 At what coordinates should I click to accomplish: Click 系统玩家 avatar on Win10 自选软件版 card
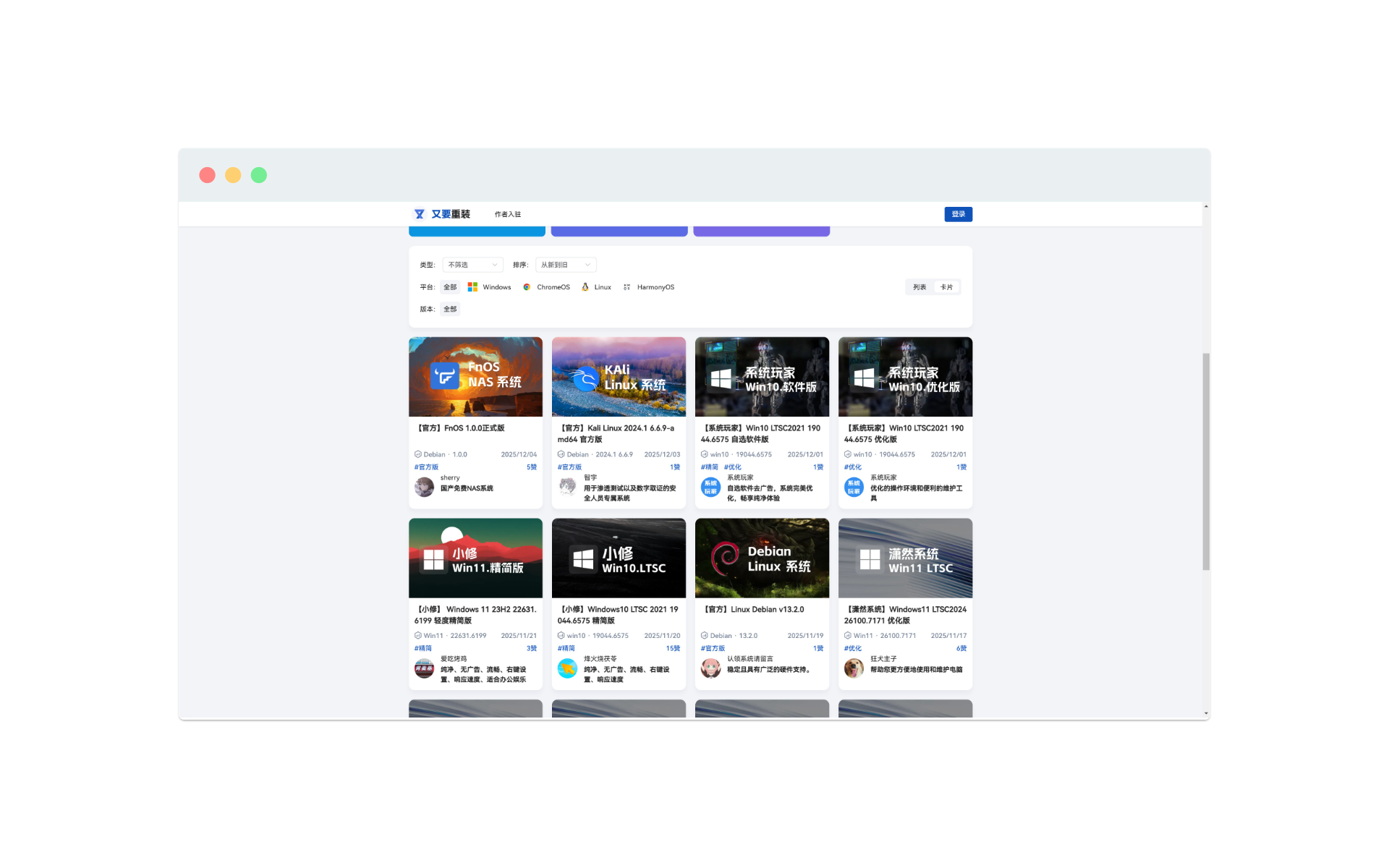click(x=710, y=488)
